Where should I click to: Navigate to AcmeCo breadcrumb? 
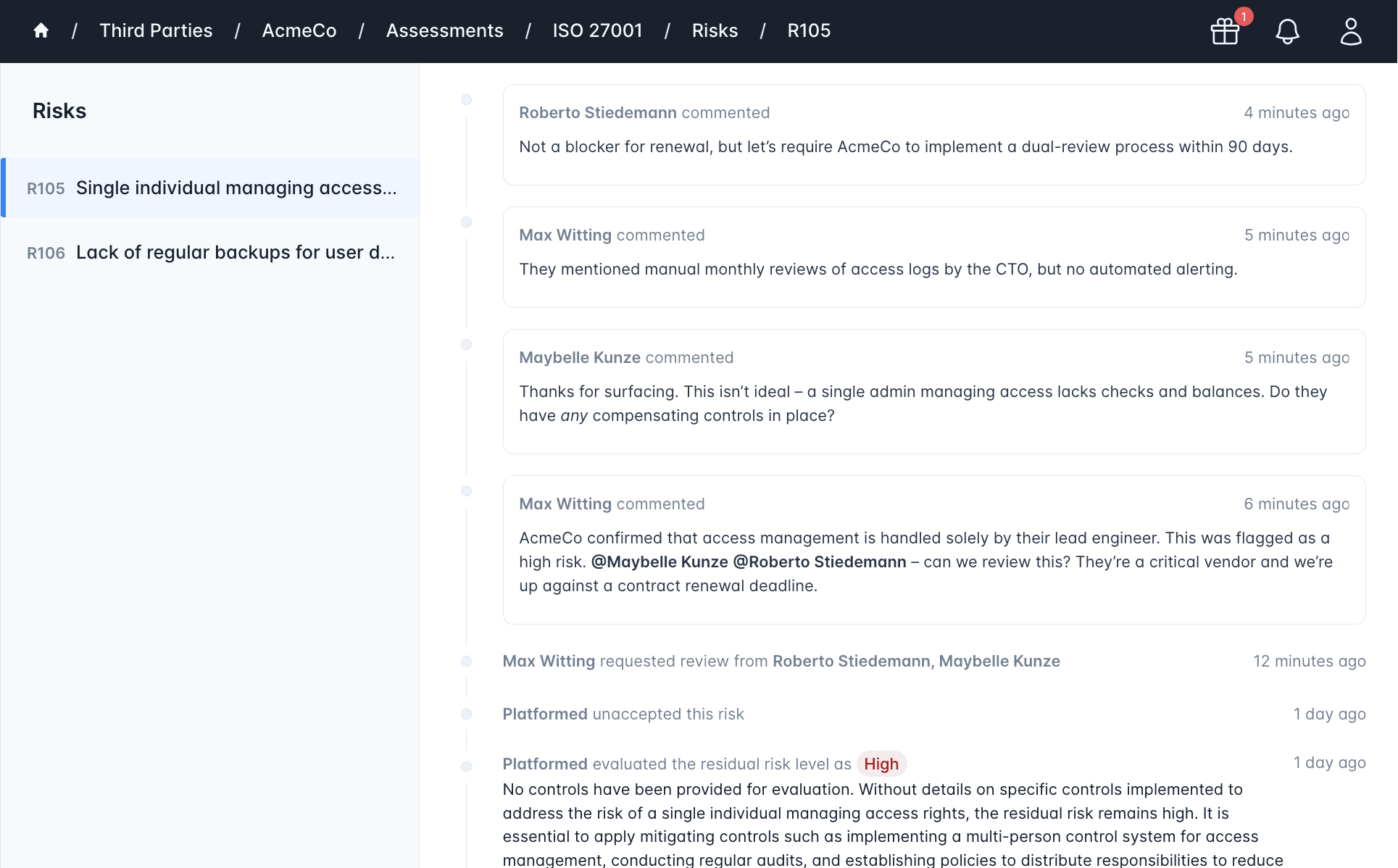tap(299, 30)
